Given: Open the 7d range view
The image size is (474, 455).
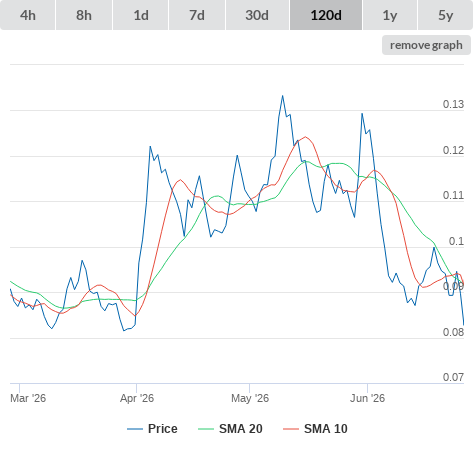Looking at the screenshot, I should [197, 15].
